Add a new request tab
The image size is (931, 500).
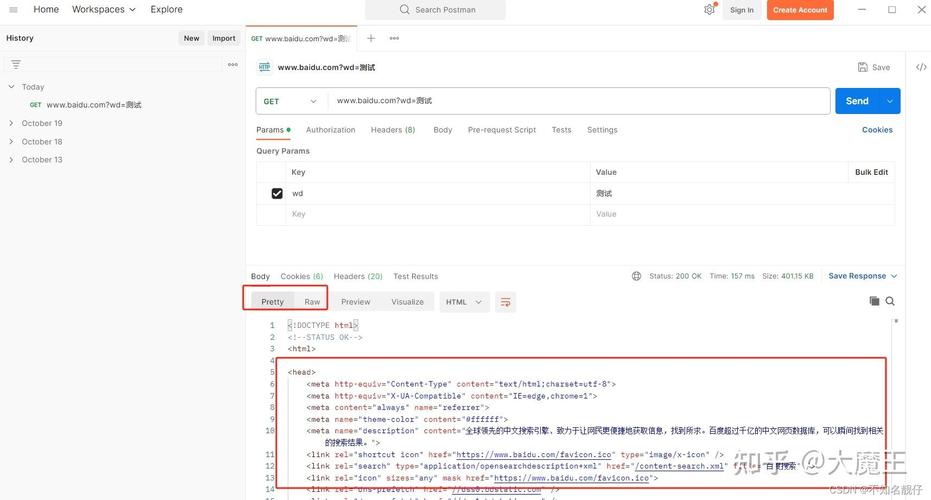(371, 38)
